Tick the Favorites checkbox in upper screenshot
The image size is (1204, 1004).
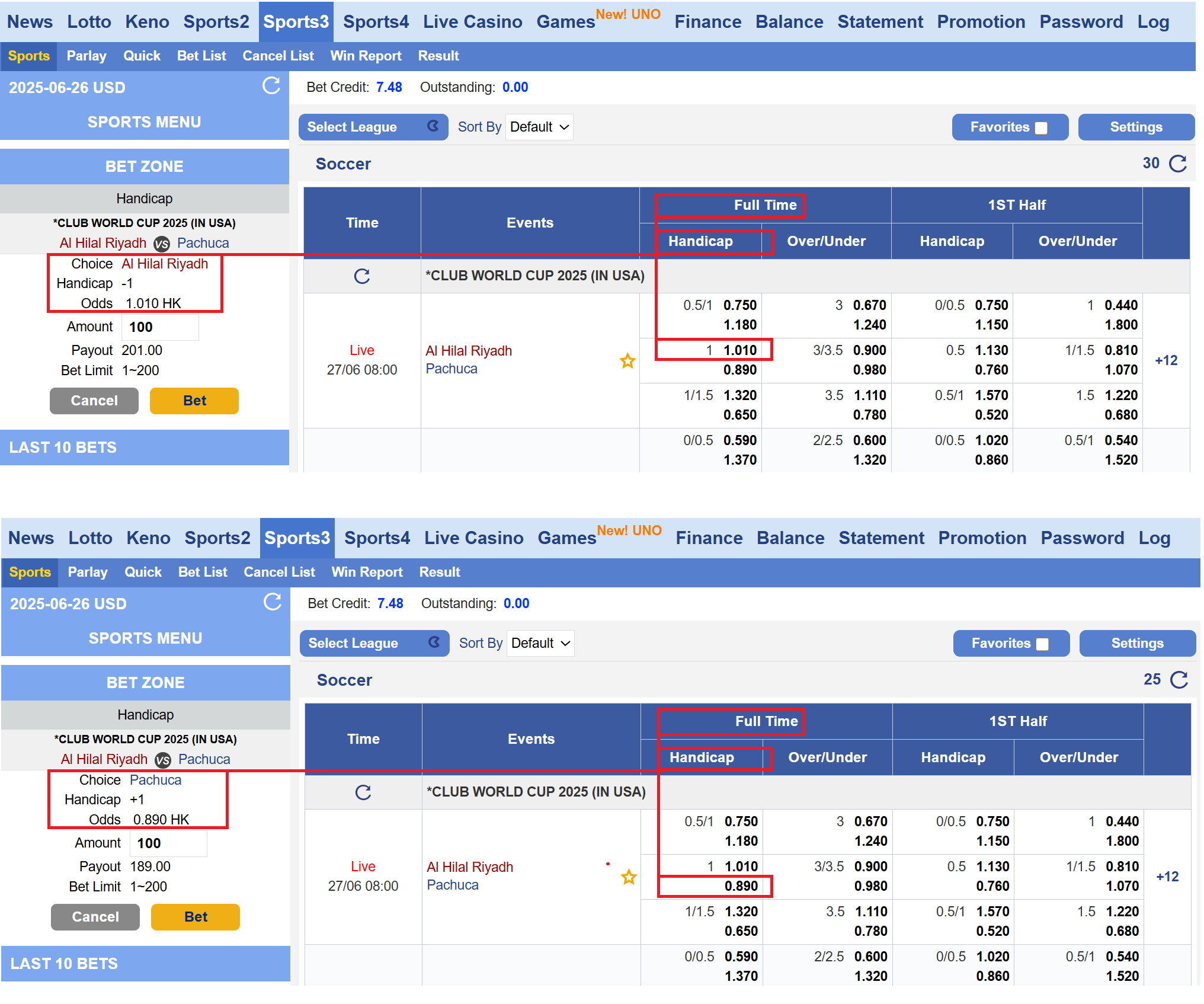pos(1041,128)
